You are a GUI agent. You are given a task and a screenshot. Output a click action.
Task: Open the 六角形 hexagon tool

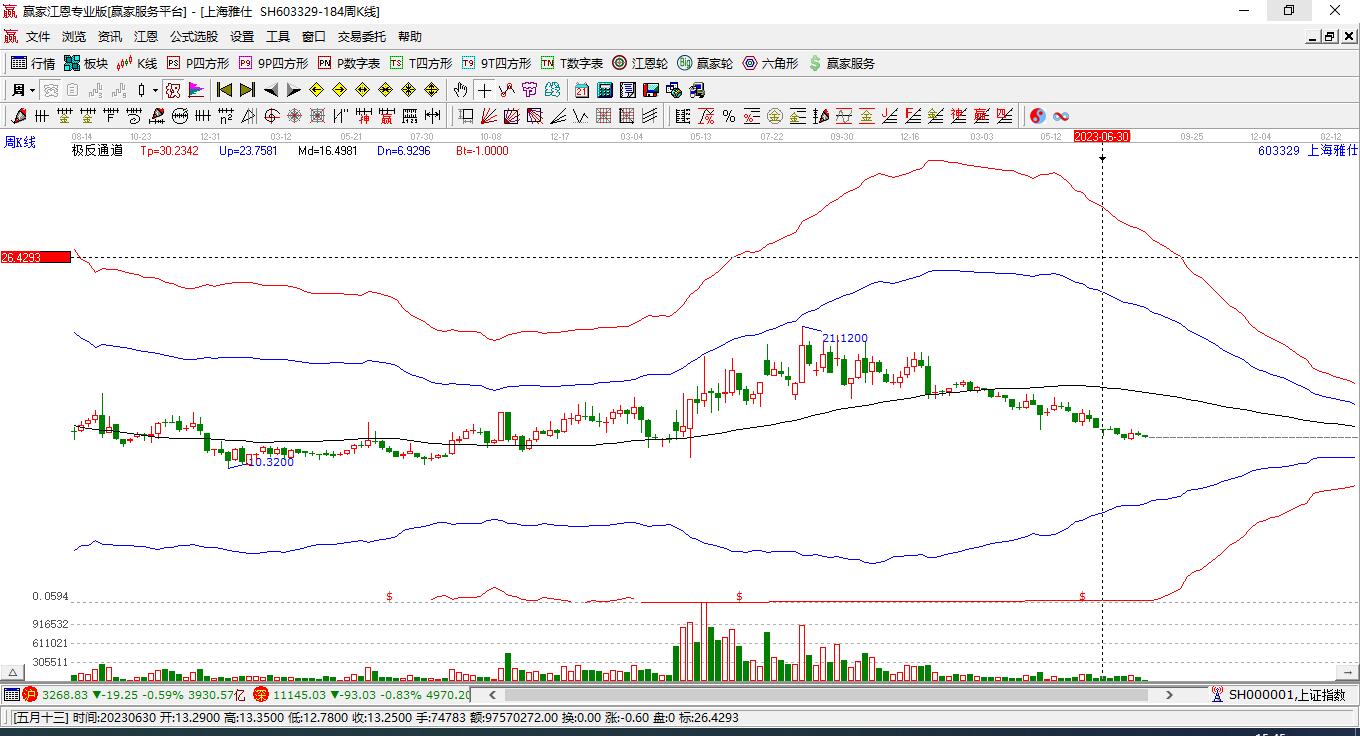point(770,63)
